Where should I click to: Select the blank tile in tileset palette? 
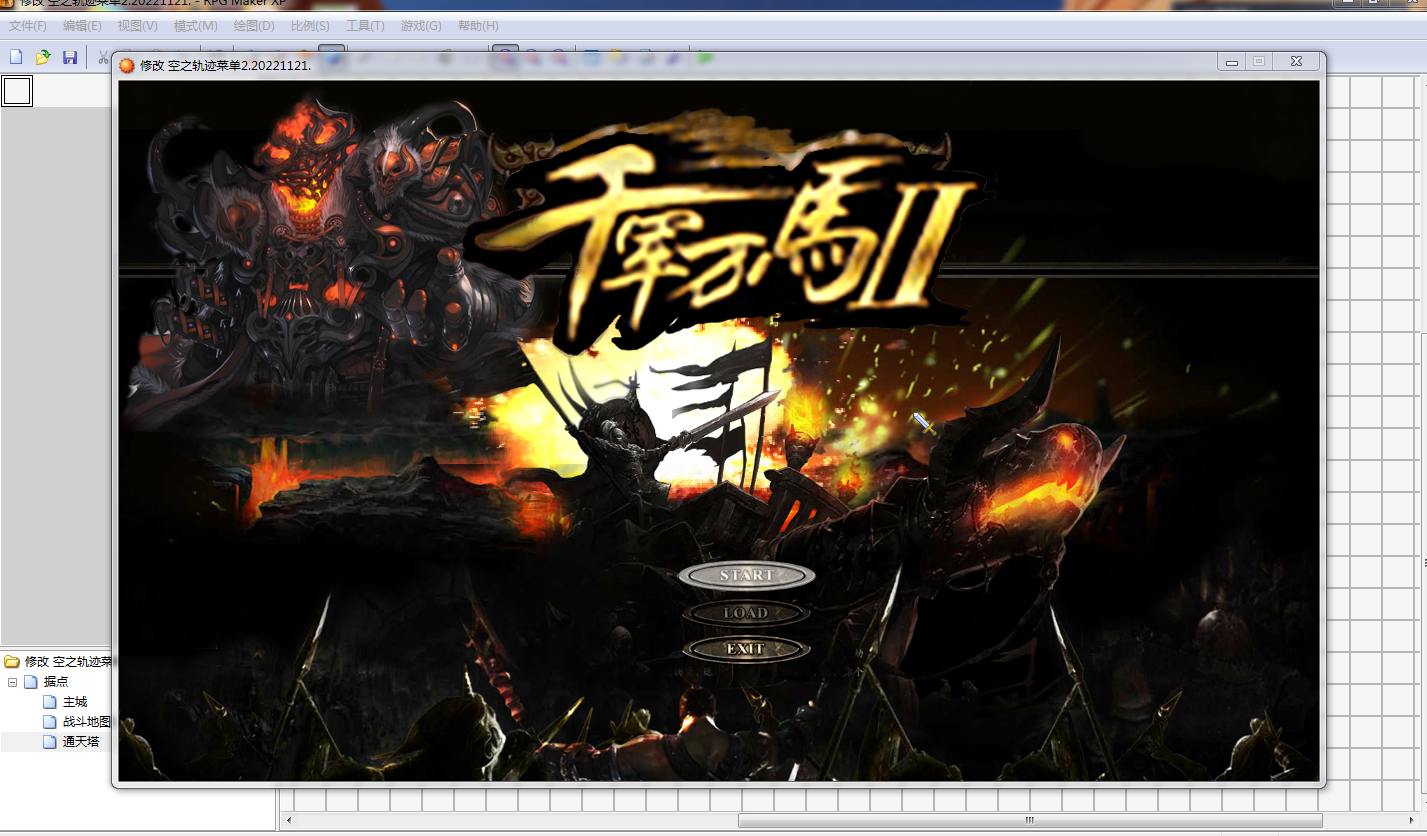click(x=17, y=91)
